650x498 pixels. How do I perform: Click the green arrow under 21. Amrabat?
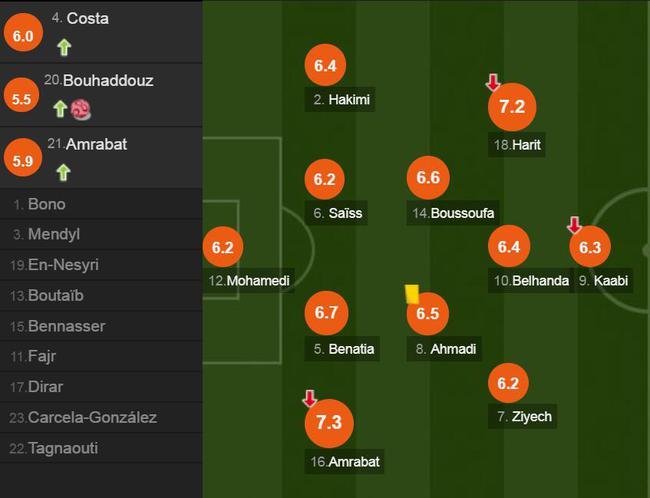point(63,172)
